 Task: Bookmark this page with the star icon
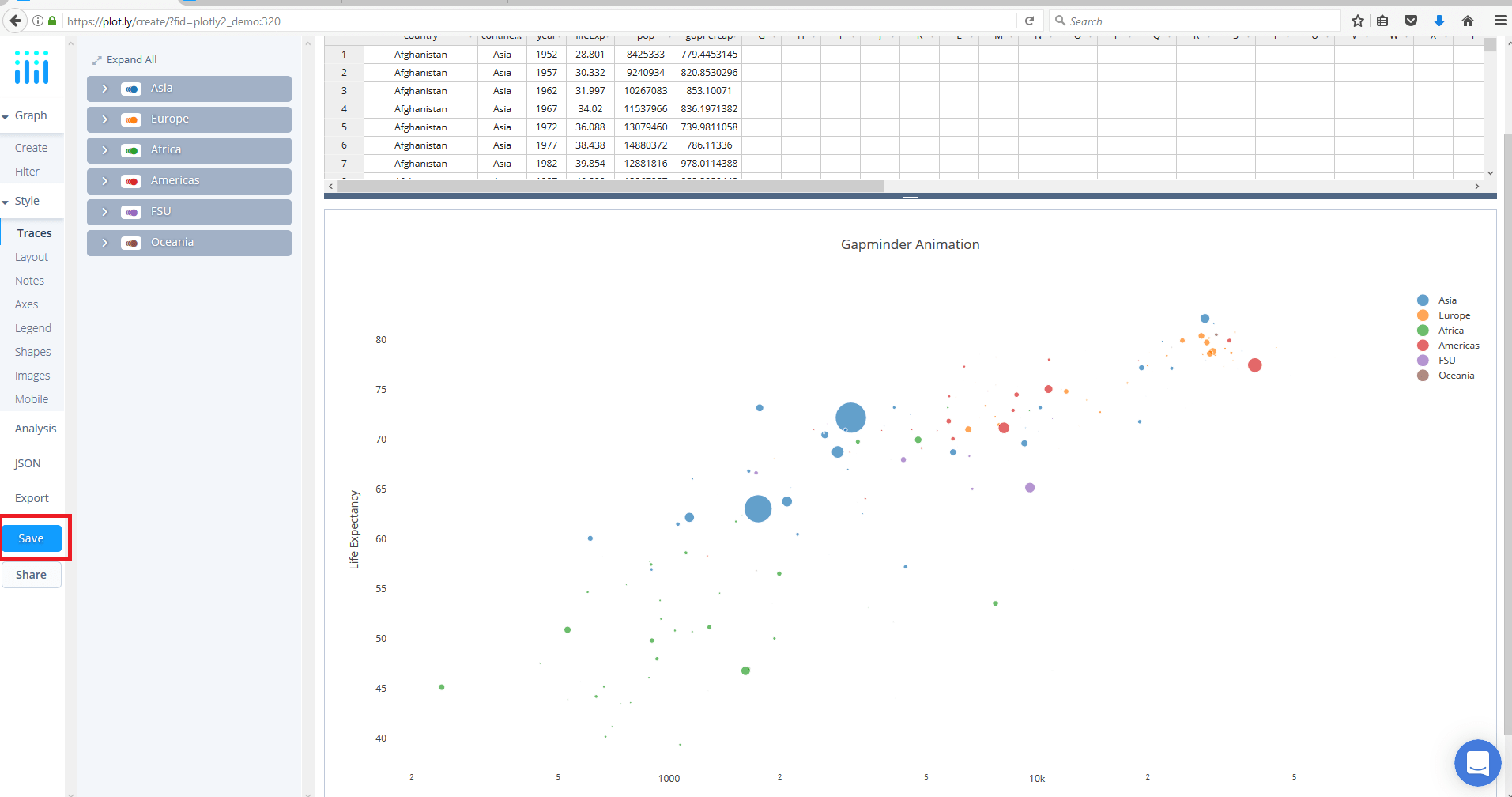(1357, 21)
